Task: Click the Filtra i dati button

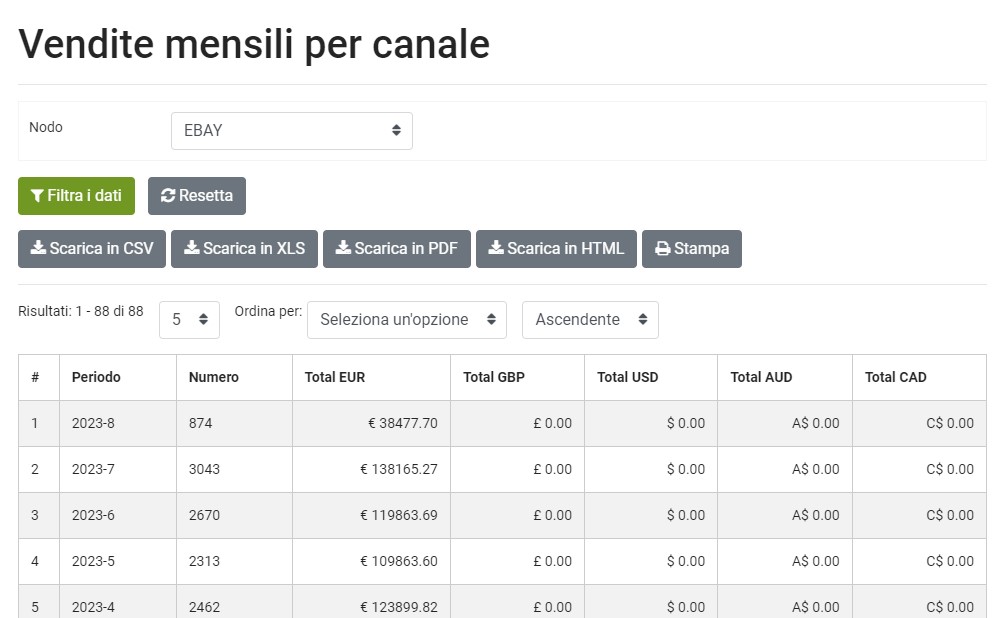Action: pos(76,195)
